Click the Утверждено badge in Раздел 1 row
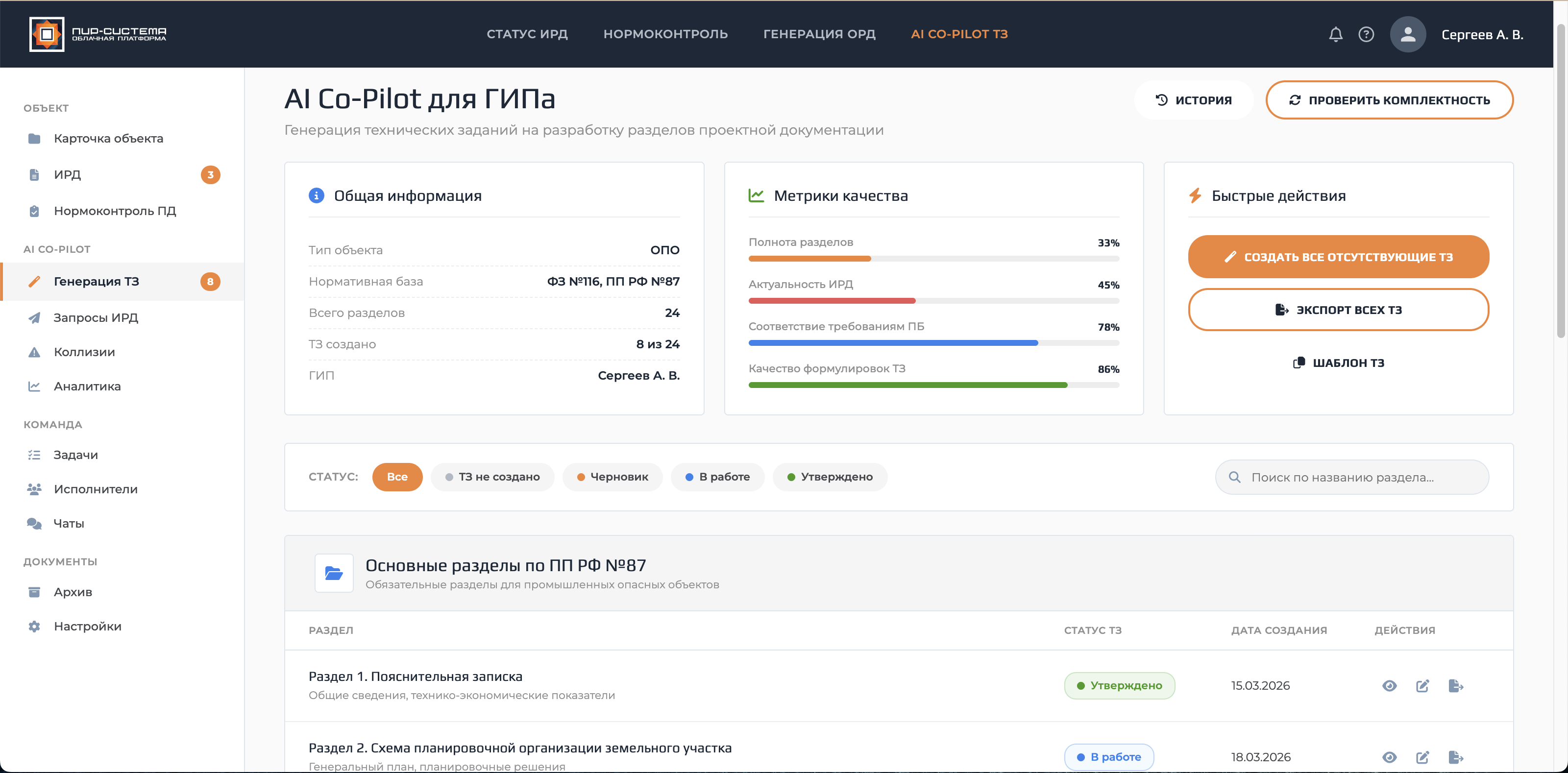 pyautogui.click(x=1119, y=686)
